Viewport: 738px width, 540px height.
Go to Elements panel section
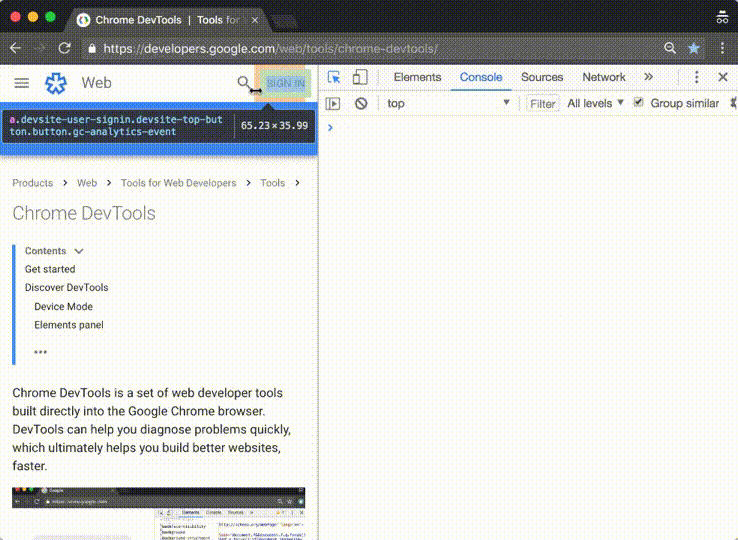69,325
